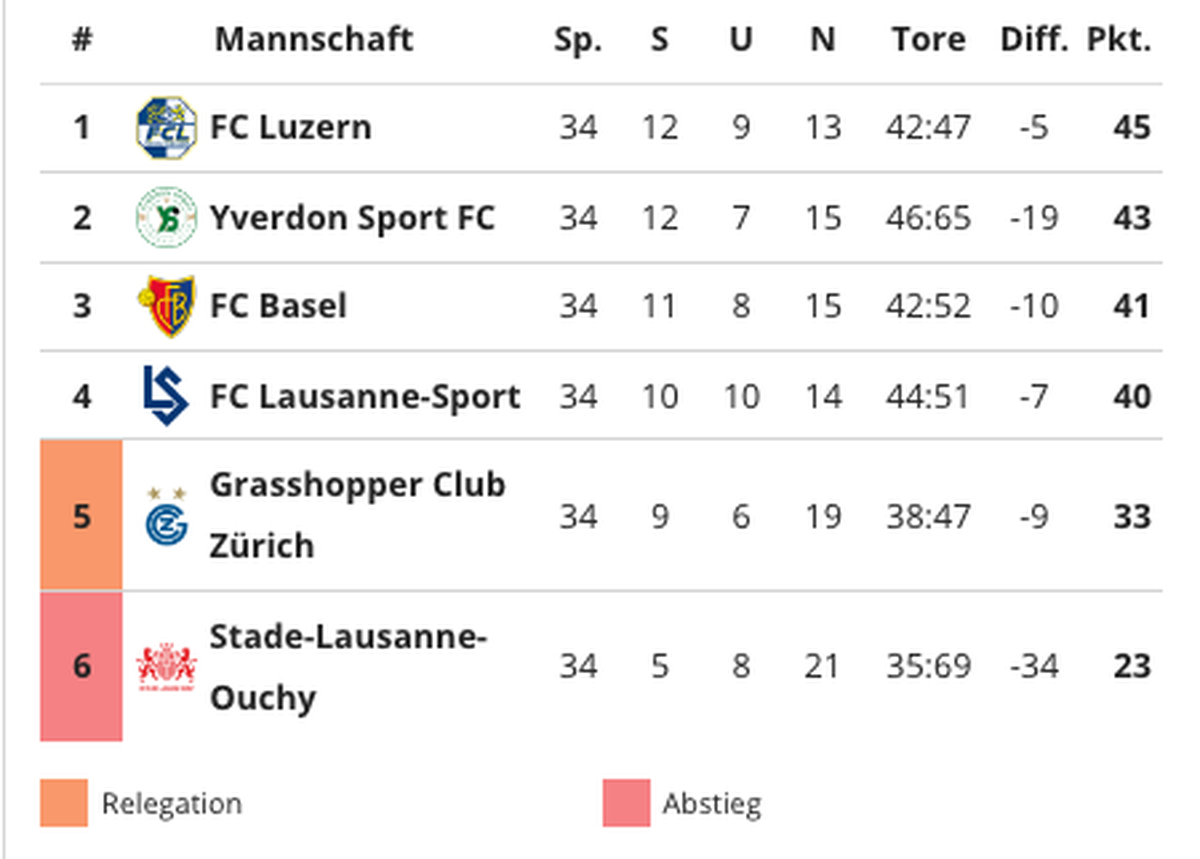This screenshot has height=859, width=1200.
Task: Click the FC Luzern club logo
Action: 166,128
